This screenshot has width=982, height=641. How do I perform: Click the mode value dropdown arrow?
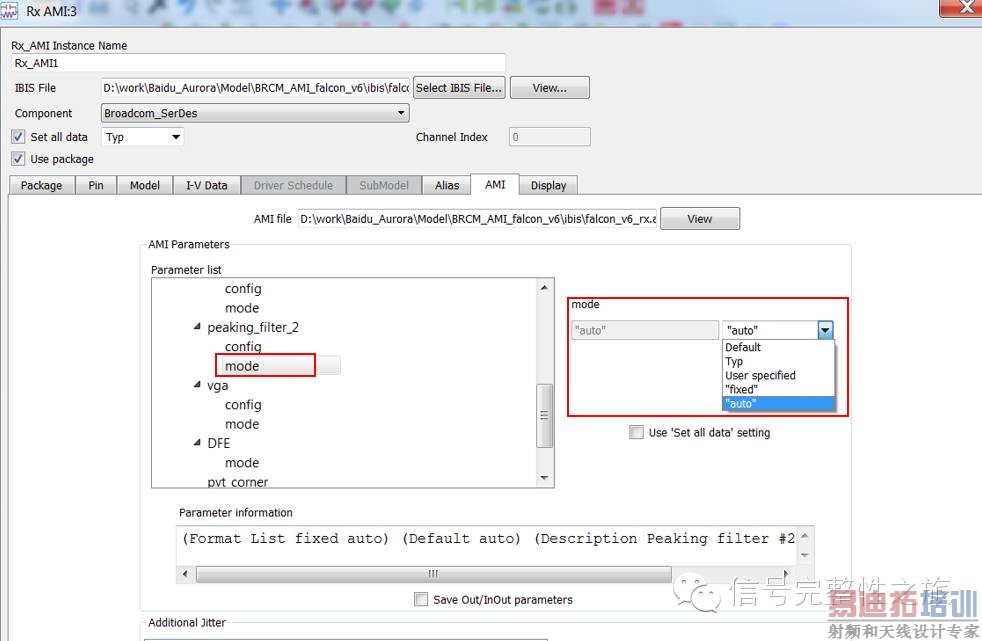[x=825, y=330]
